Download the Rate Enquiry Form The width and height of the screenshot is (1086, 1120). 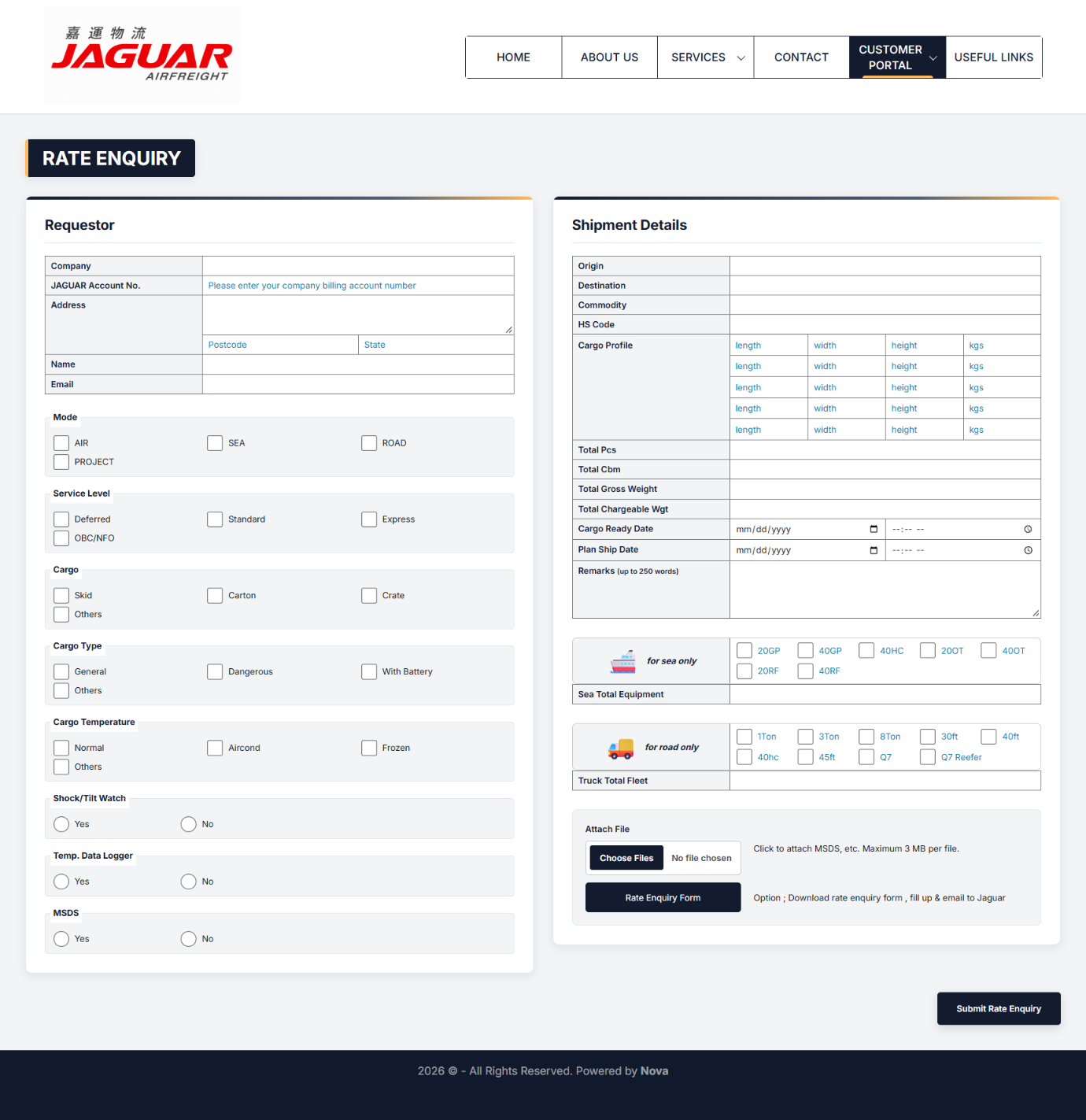pos(663,897)
